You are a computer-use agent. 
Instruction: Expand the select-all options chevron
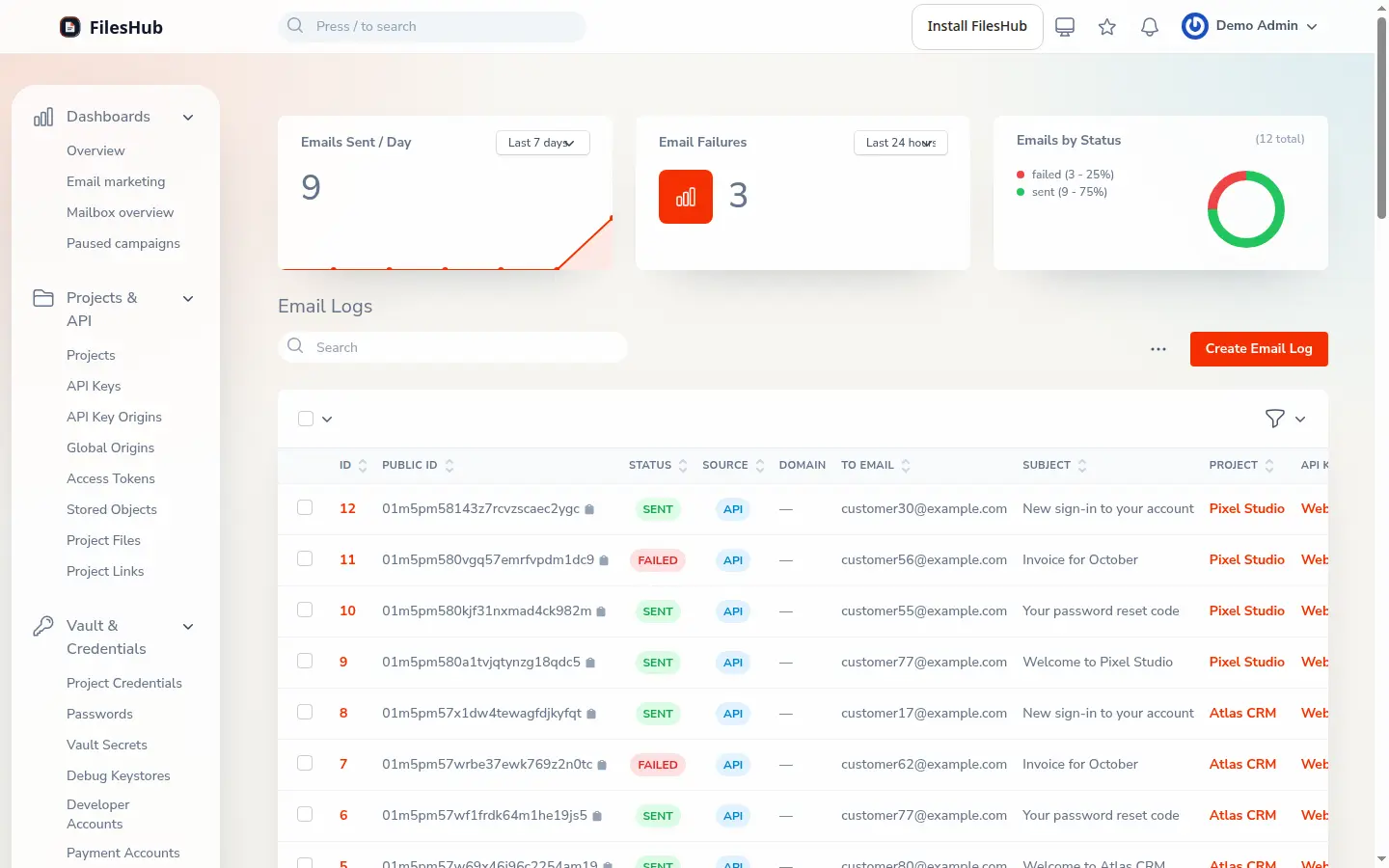coord(327,420)
